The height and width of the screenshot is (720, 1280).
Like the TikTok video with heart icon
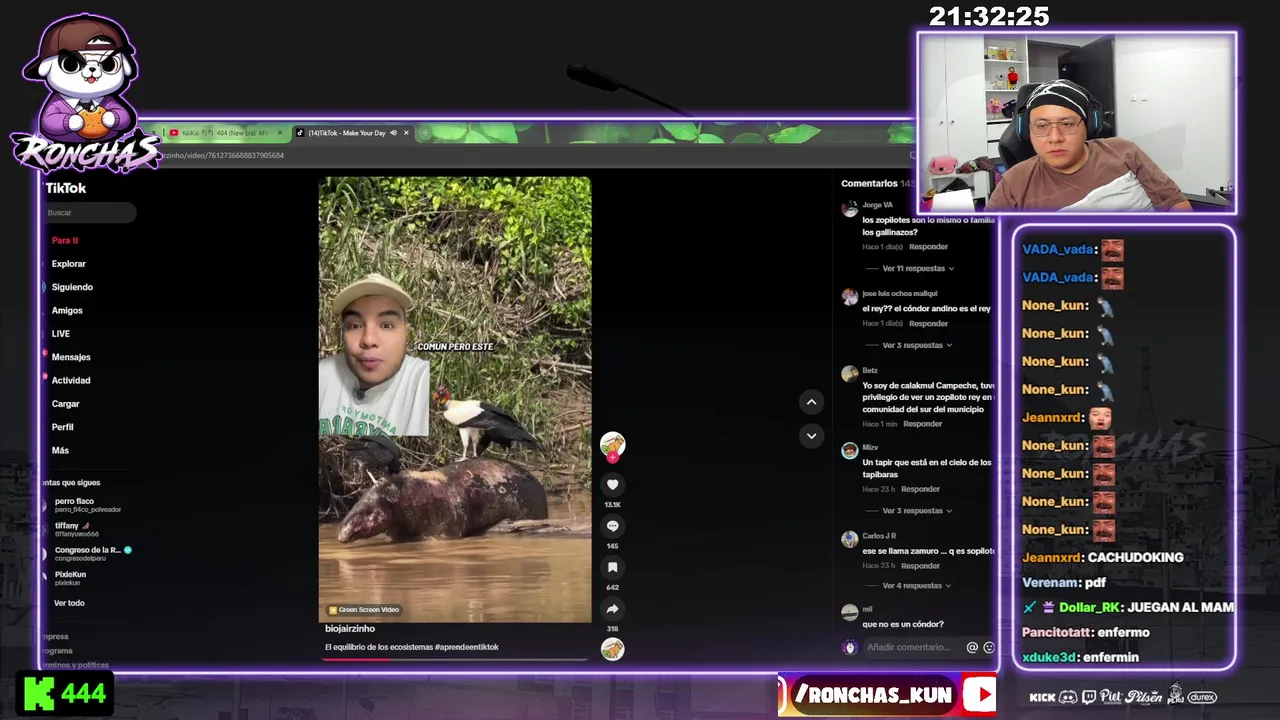tap(613, 485)
